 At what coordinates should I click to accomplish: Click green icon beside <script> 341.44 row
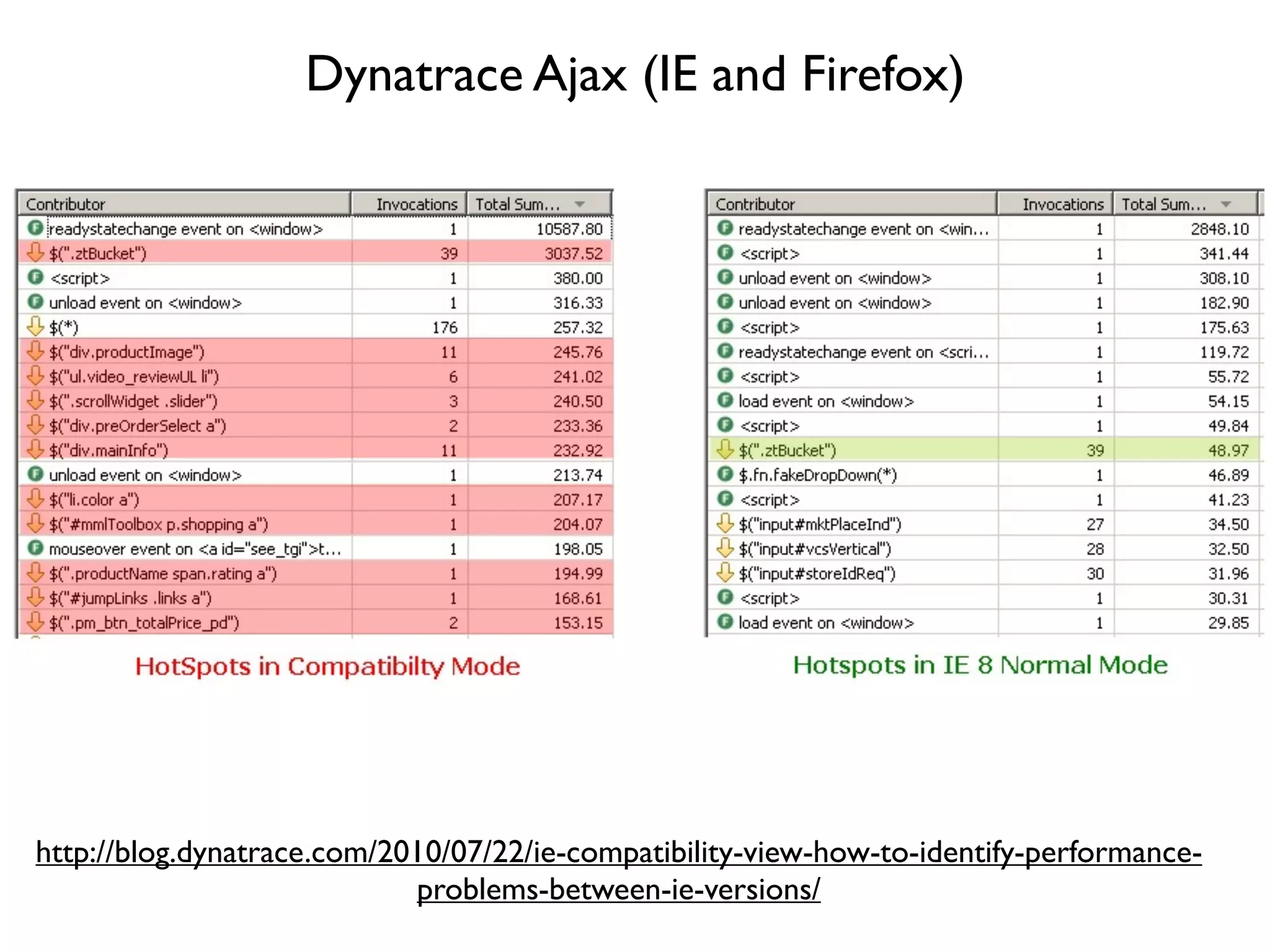pos(725,252)
